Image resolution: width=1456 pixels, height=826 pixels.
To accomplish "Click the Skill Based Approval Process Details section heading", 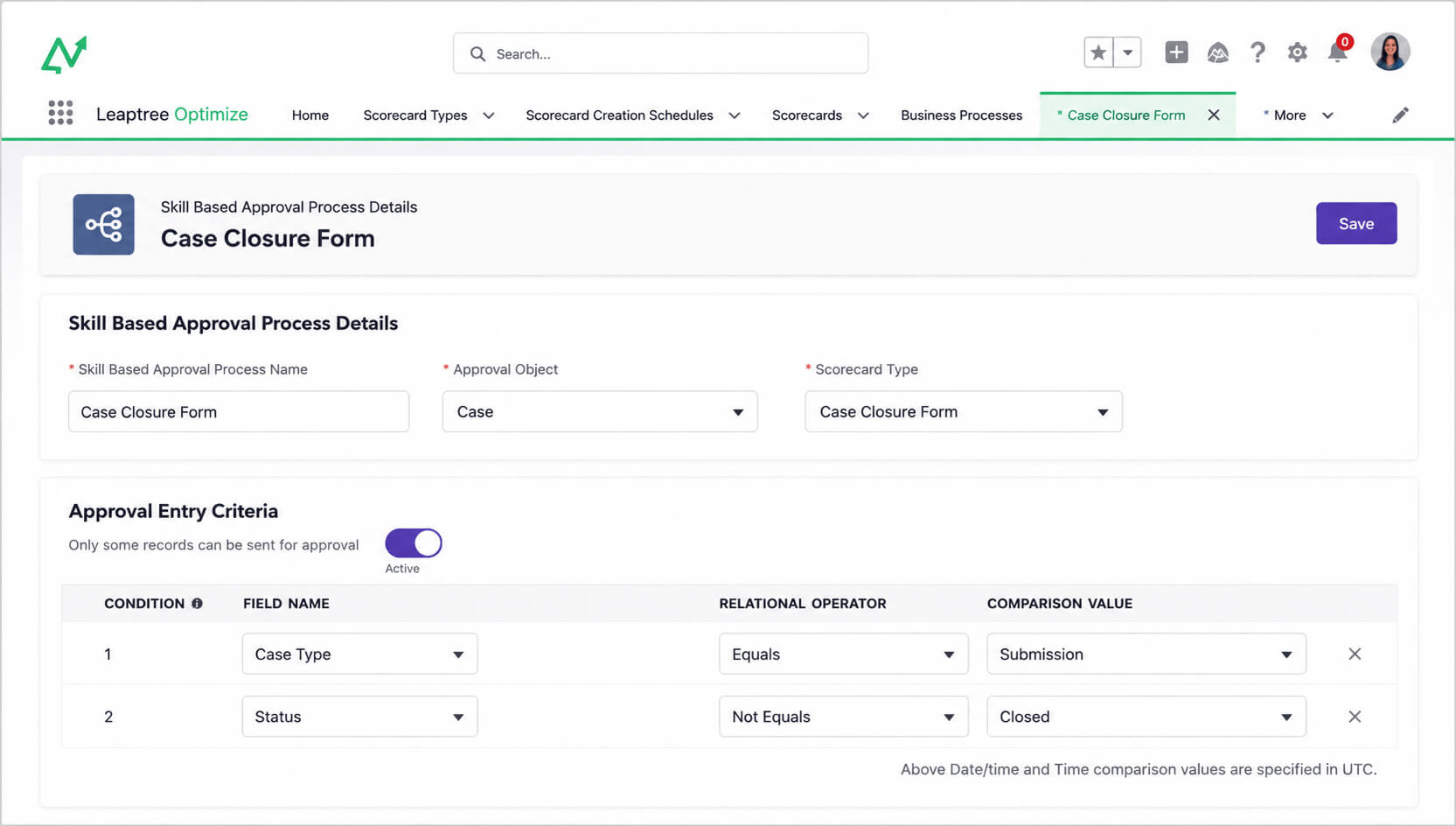I will (233, 323).
